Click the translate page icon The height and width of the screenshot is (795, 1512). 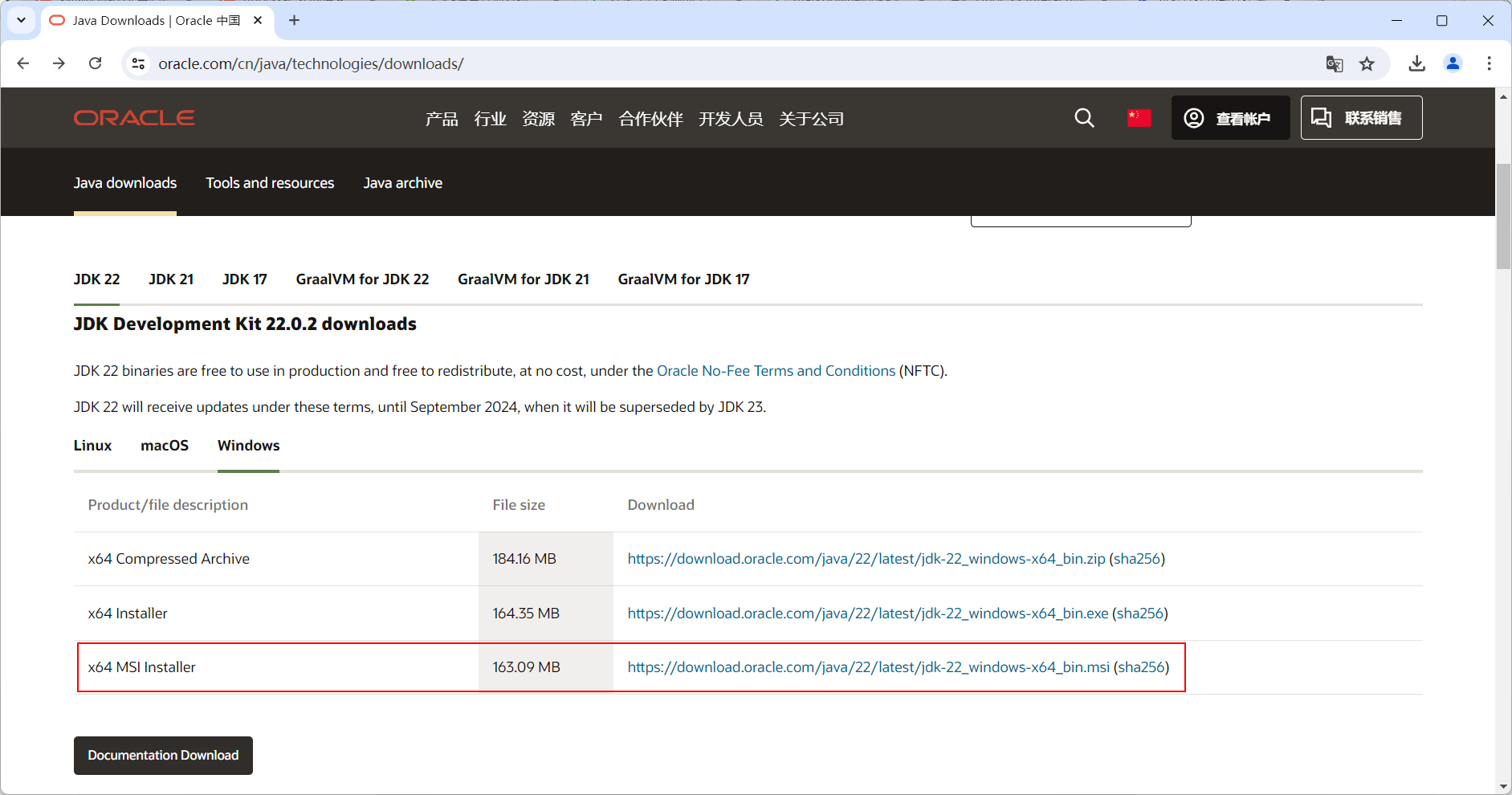(1335, 63)
